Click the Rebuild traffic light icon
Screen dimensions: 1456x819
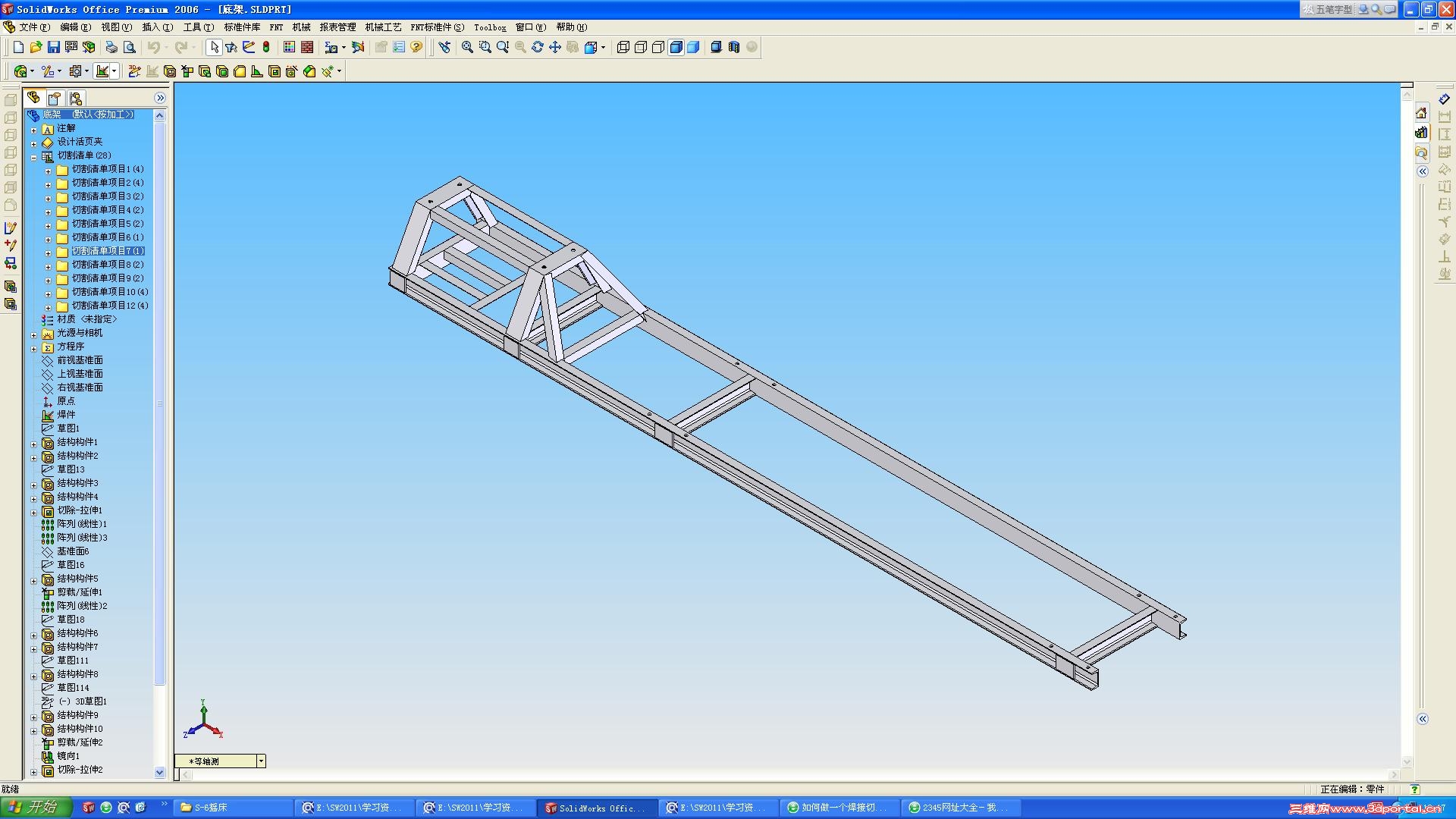[266, 47]
